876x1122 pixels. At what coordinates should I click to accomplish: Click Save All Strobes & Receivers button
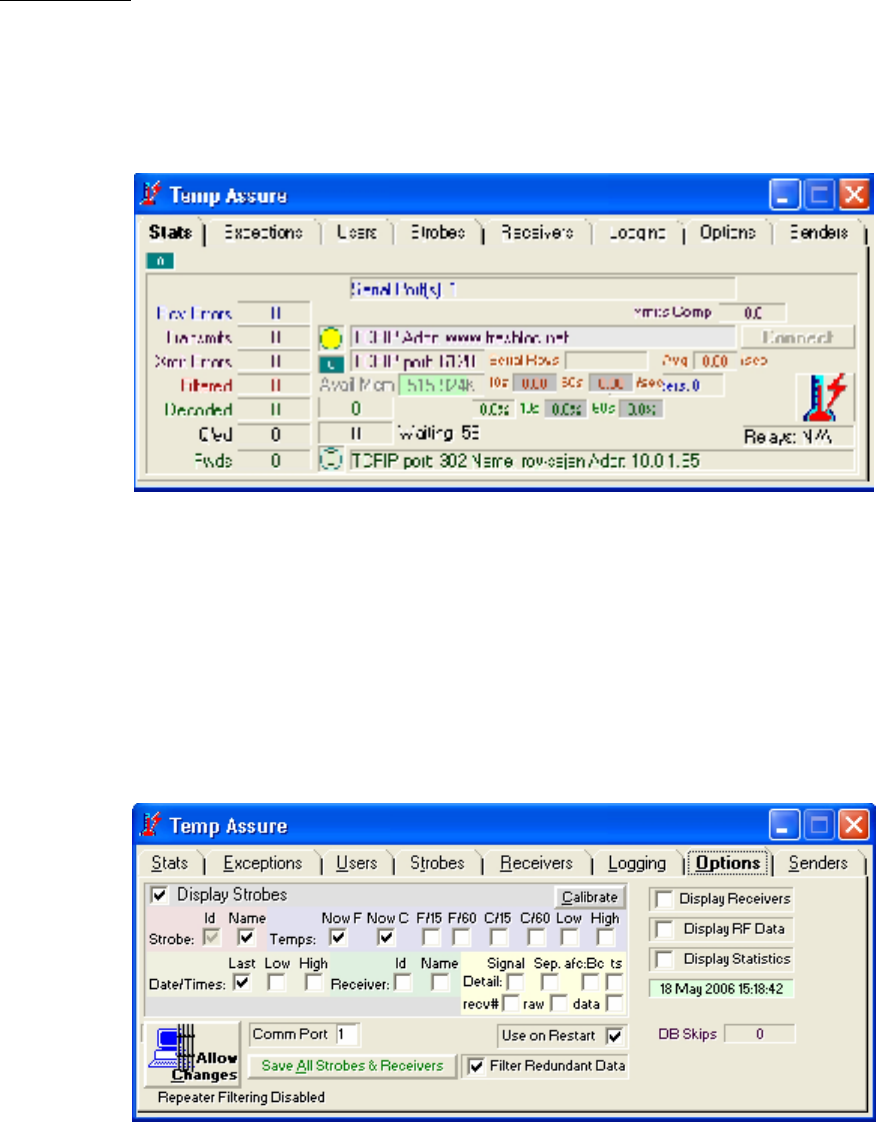click(352, 1065)
